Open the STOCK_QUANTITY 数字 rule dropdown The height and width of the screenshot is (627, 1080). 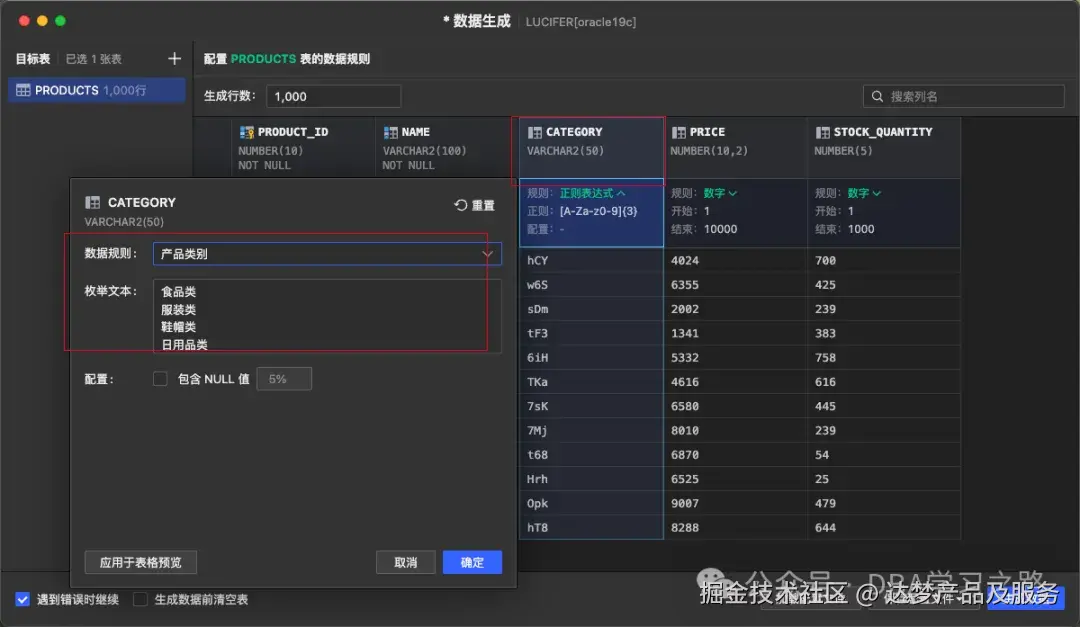coord(864,194)
